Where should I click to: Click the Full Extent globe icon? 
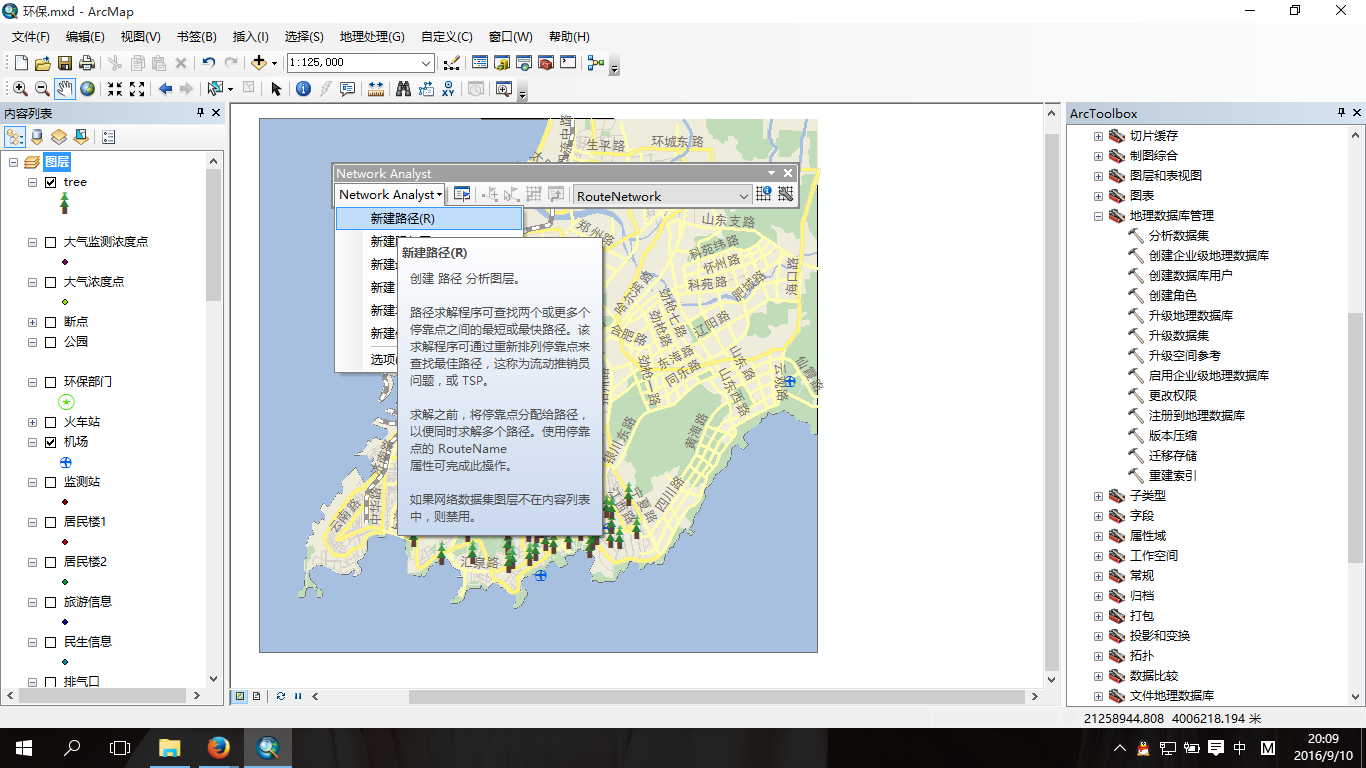click(x=88, y=89)
